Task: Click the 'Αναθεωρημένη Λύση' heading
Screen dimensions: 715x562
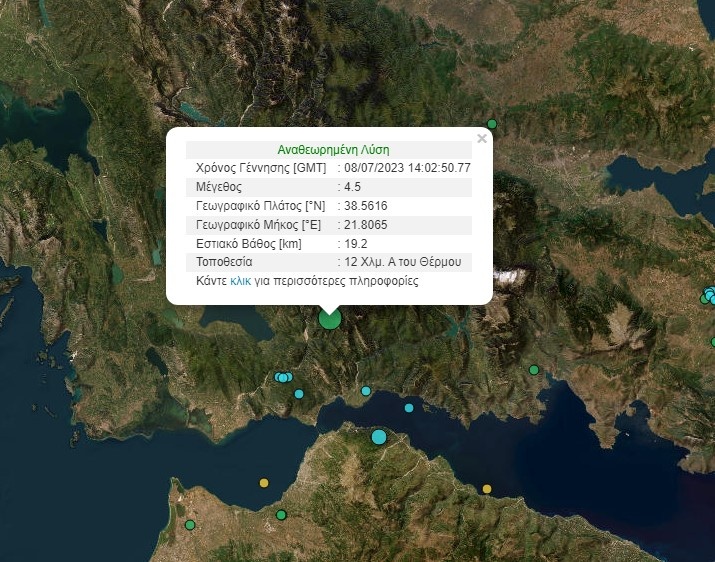Action: pyautogui.click(x=333, y=150)
